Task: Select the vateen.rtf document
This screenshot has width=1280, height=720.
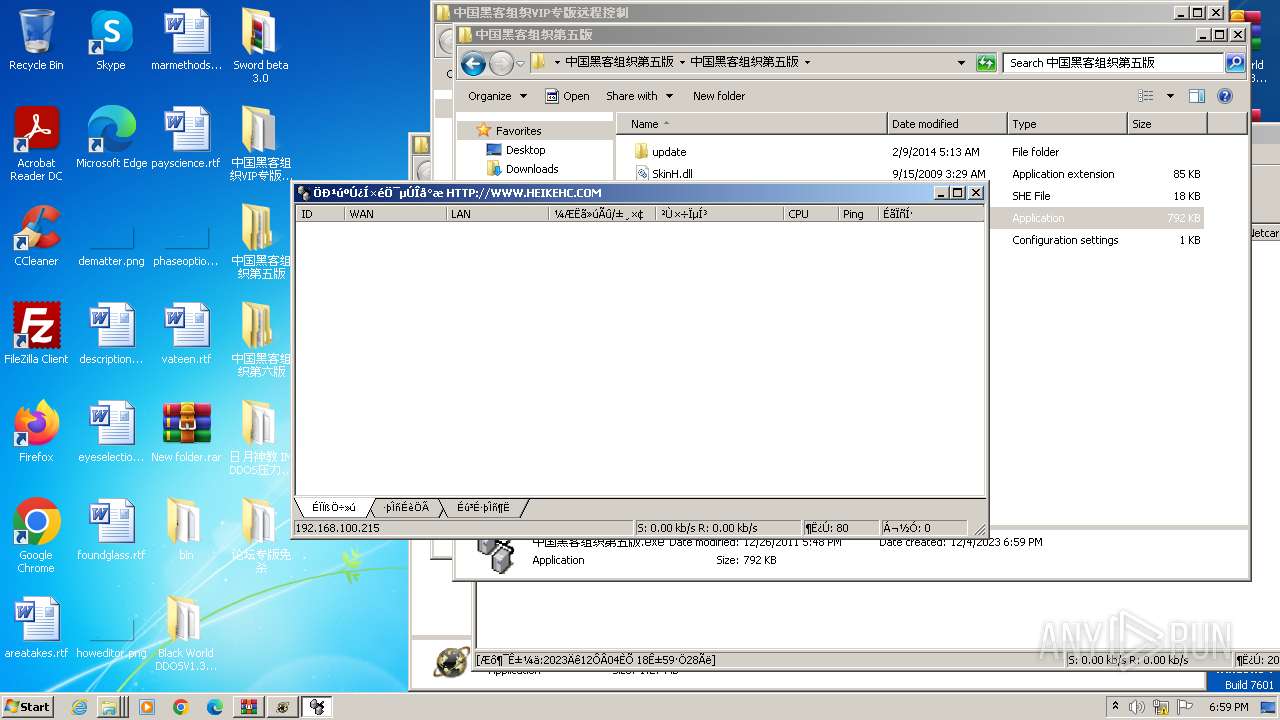Action: (186, 334)
